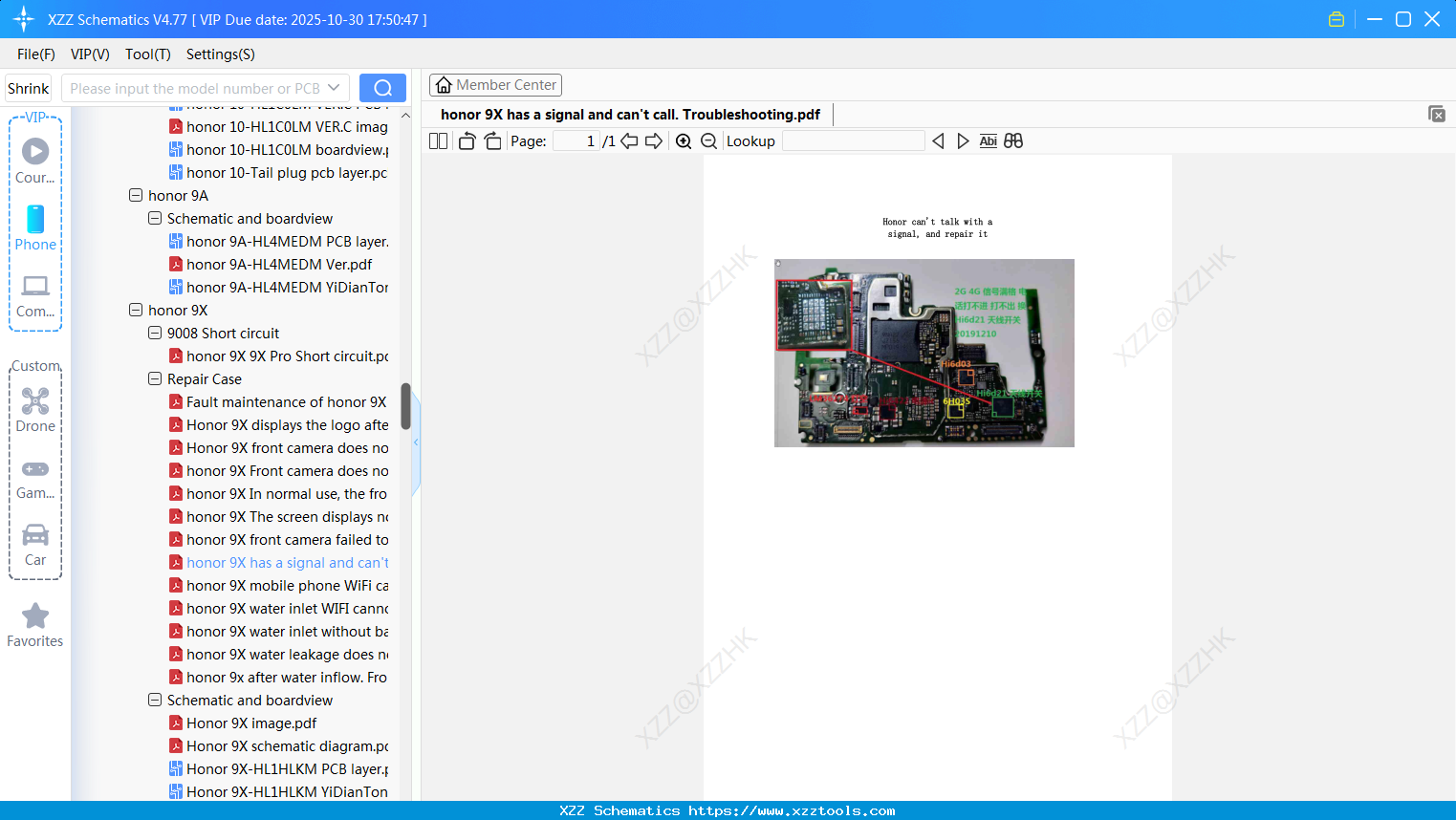This screenshot has height=820, width=1456.
Task: Select the honor 9X signal troubleshooting PDF tab
Action: [630, 115]
